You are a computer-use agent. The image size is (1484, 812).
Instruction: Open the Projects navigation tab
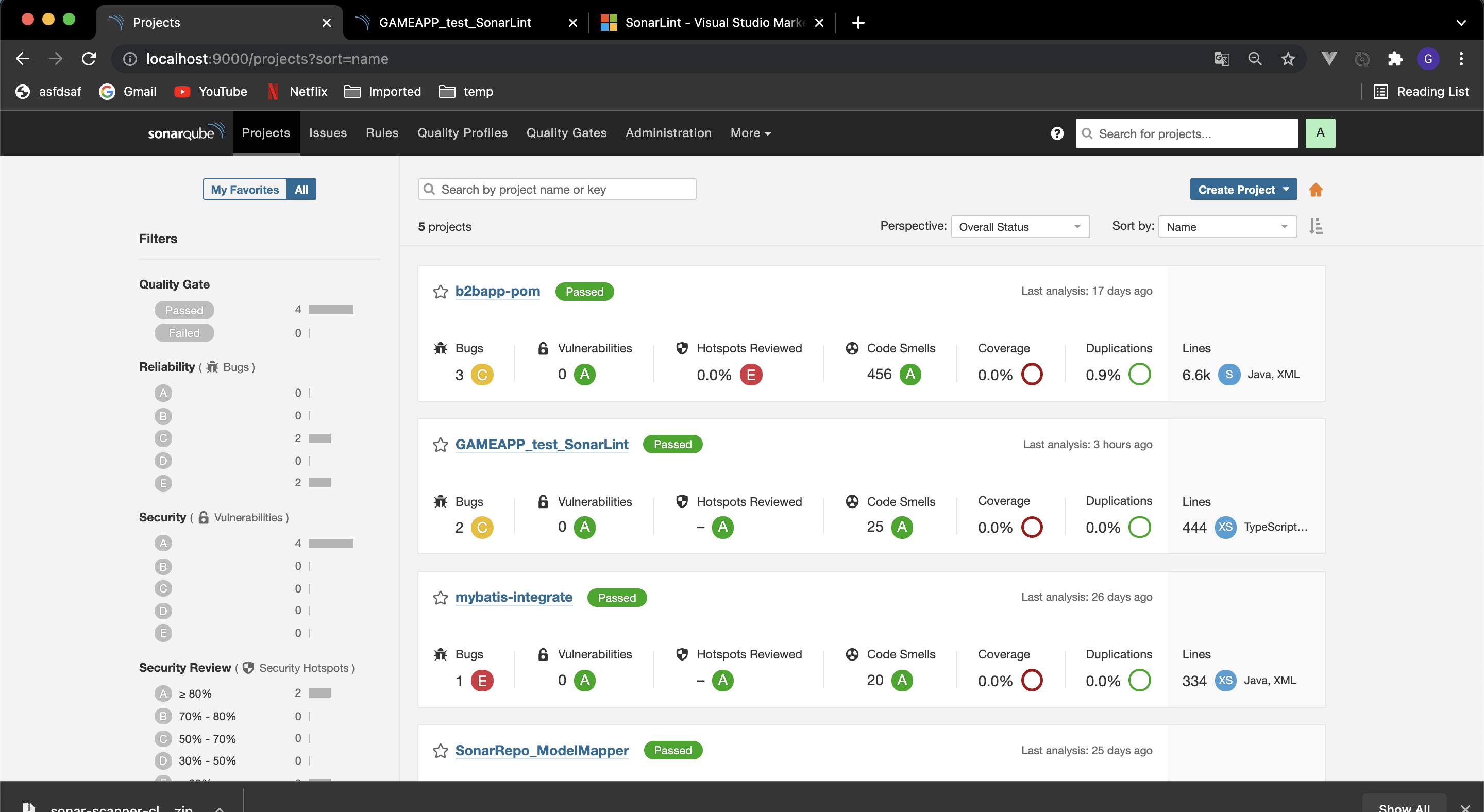click(x=266, y=133)
